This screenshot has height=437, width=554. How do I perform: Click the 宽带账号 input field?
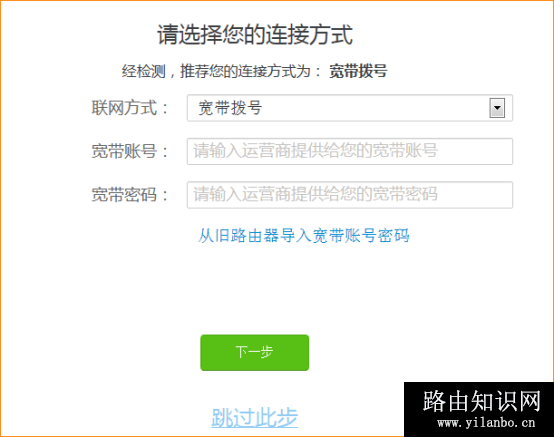pos(350,151)
